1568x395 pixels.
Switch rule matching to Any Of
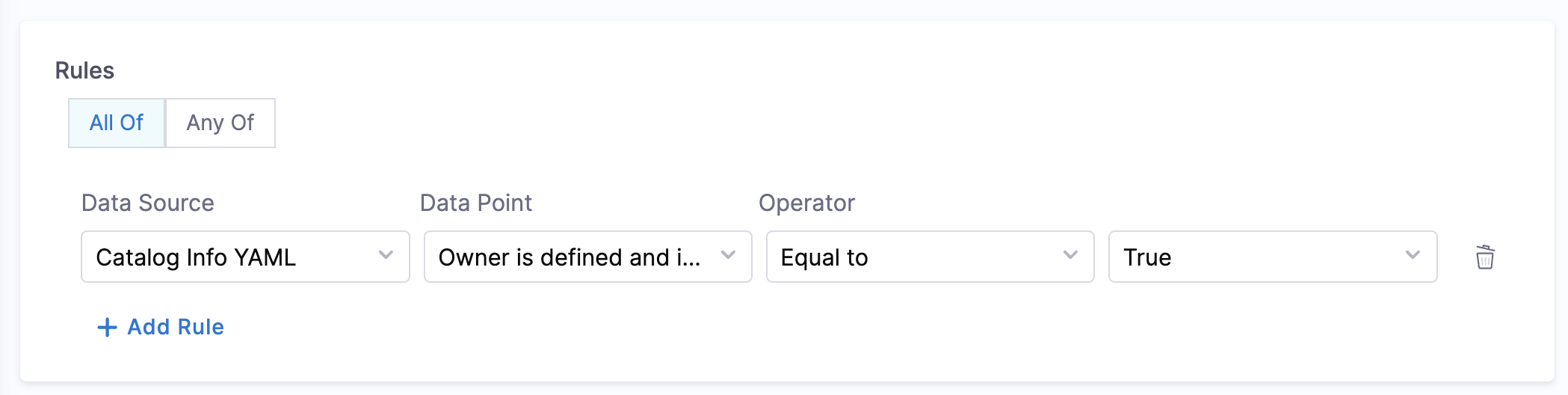point(220,123)
